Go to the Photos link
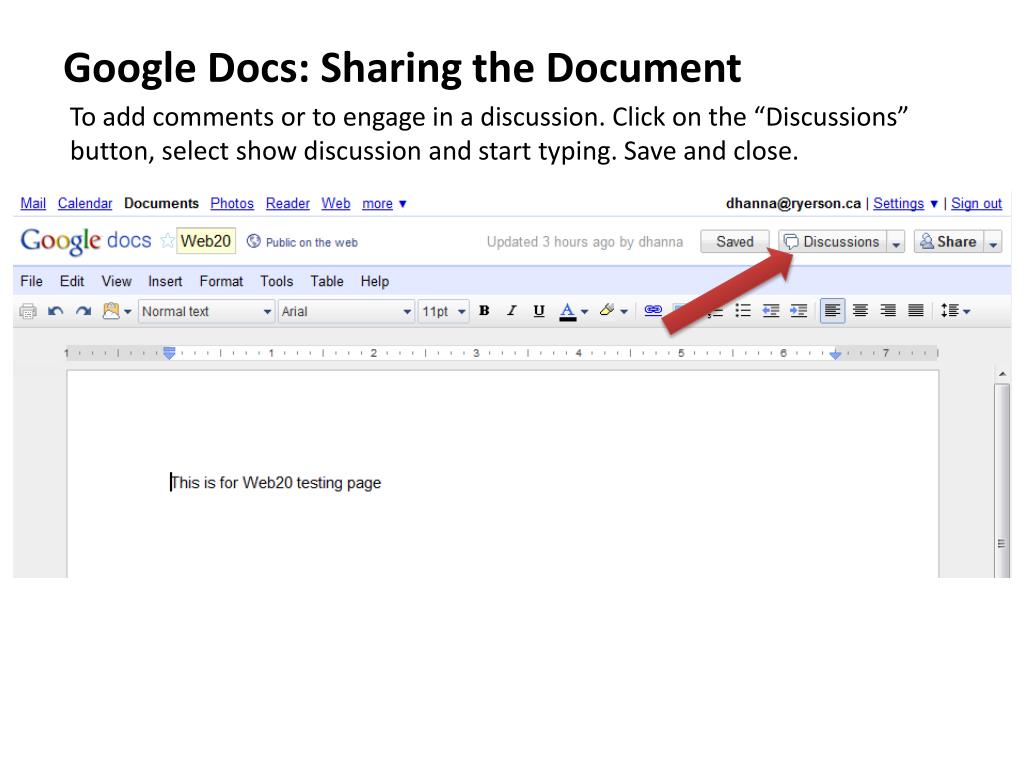The height and width of the screenshot is (768, 1024). (232, 204)
